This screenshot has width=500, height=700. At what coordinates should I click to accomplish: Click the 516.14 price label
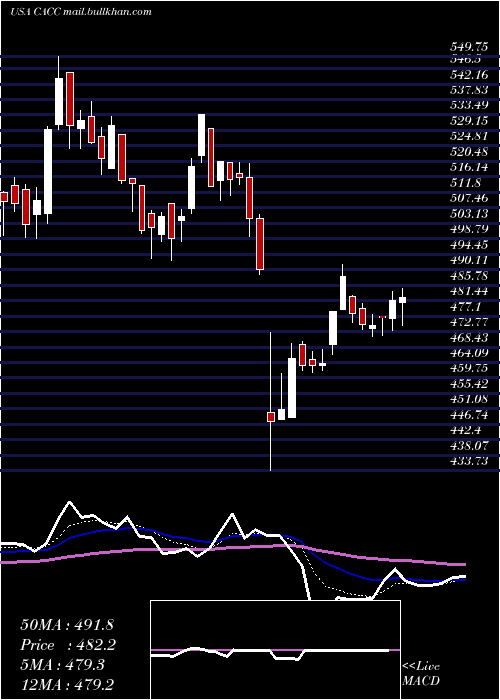[468, 167]
